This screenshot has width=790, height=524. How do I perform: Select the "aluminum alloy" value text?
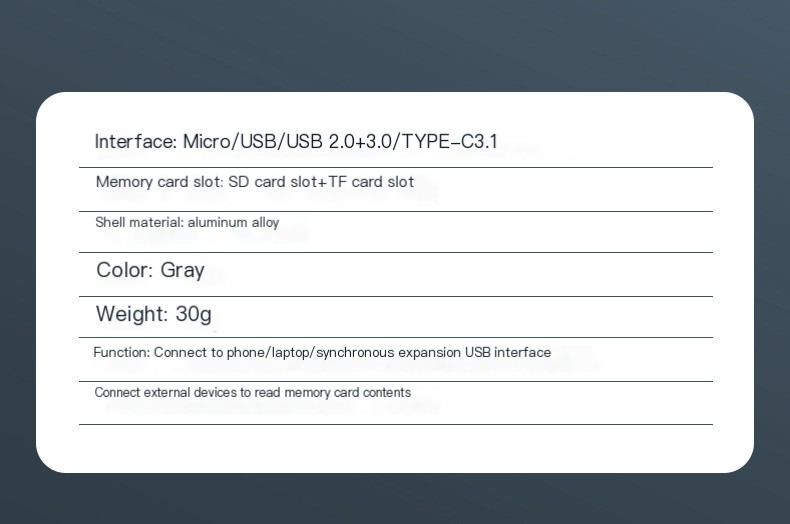(233, 223)
